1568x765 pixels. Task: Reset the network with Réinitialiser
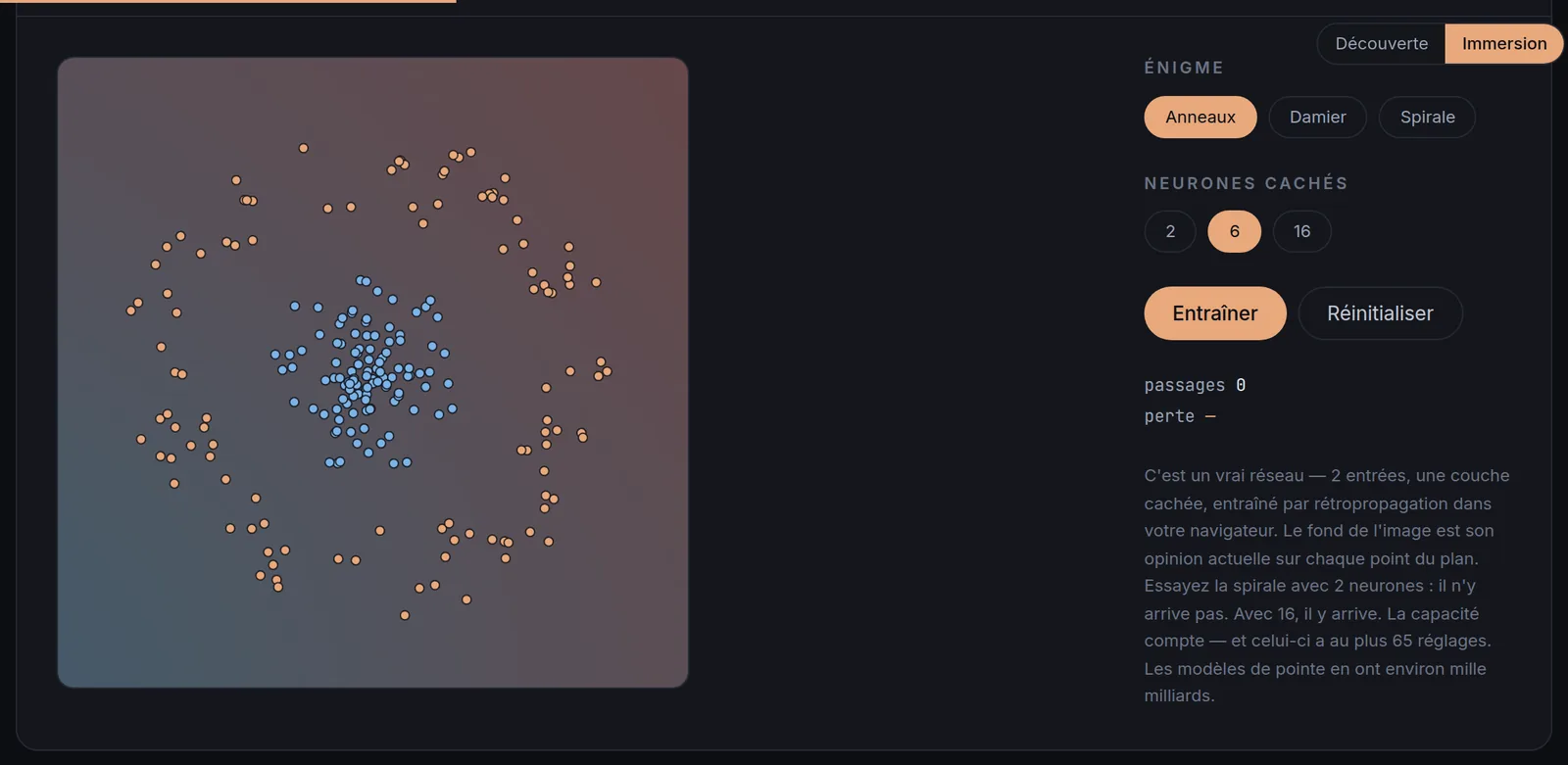[1380, 313]
